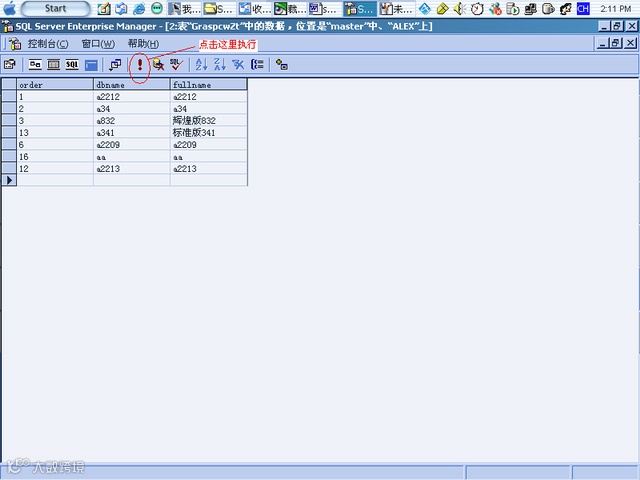Viewport: 640px width, 480px height.
Task: Open the Change Query Type icon
Action: (115, 64)
